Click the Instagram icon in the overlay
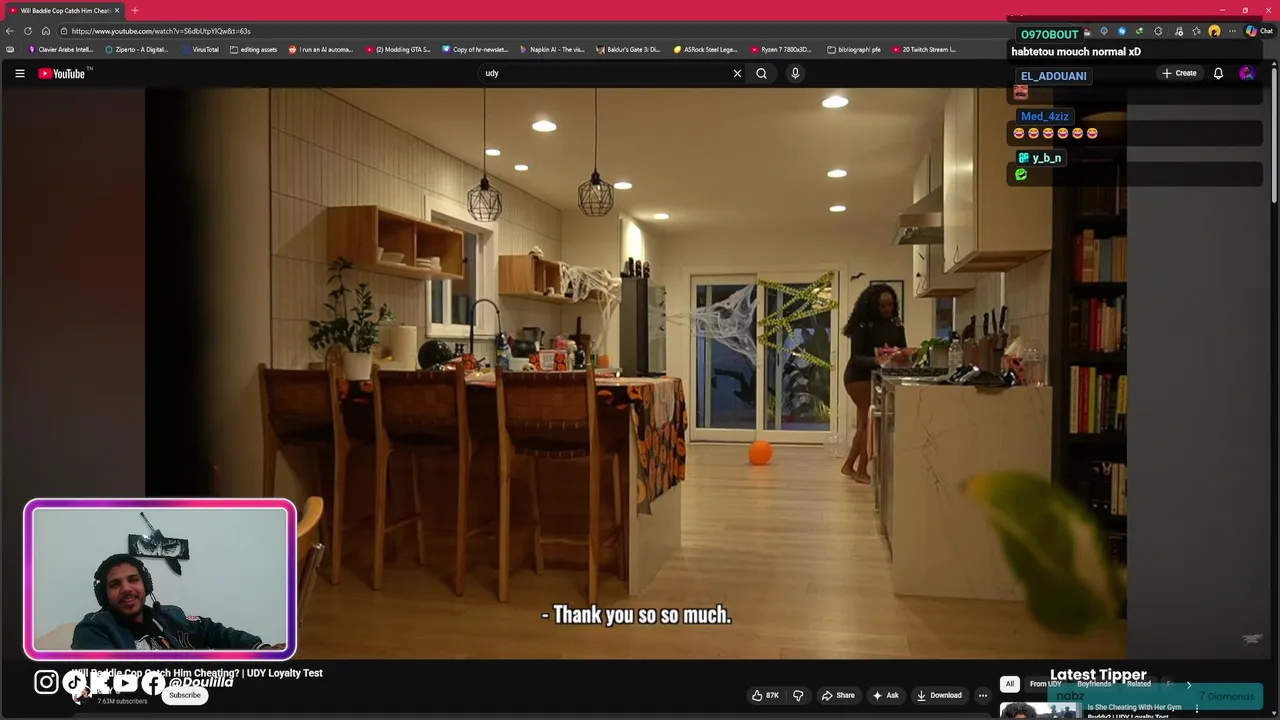 (46, 682)
